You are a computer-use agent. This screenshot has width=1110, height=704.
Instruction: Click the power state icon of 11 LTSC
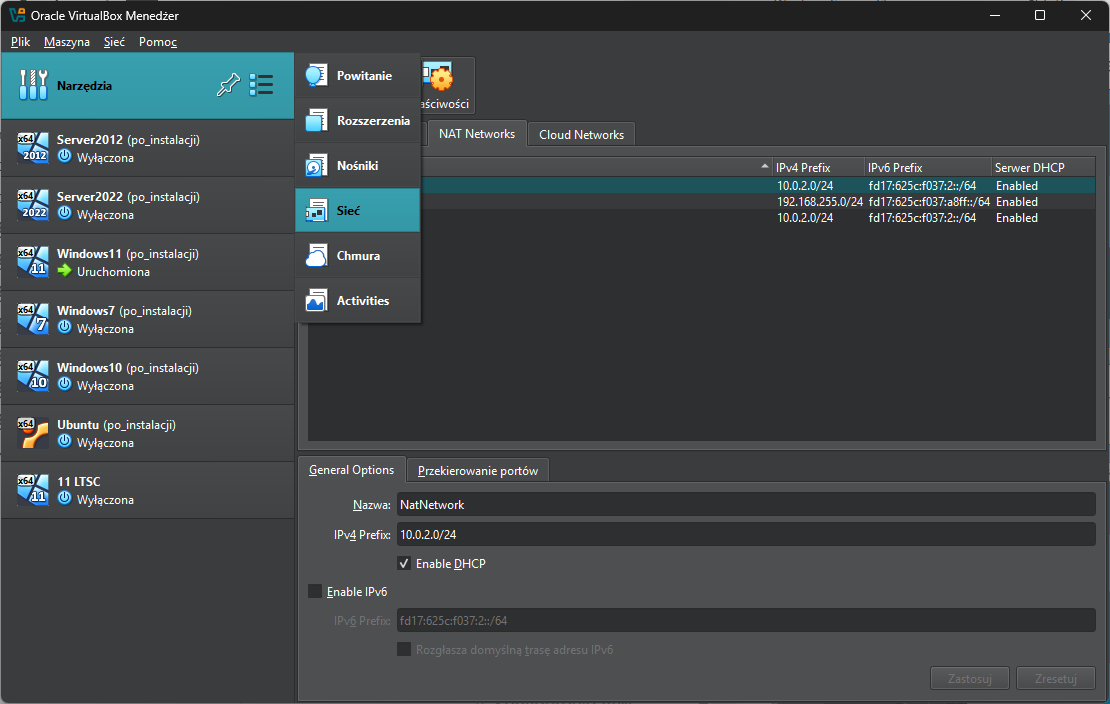coord(64,497)
